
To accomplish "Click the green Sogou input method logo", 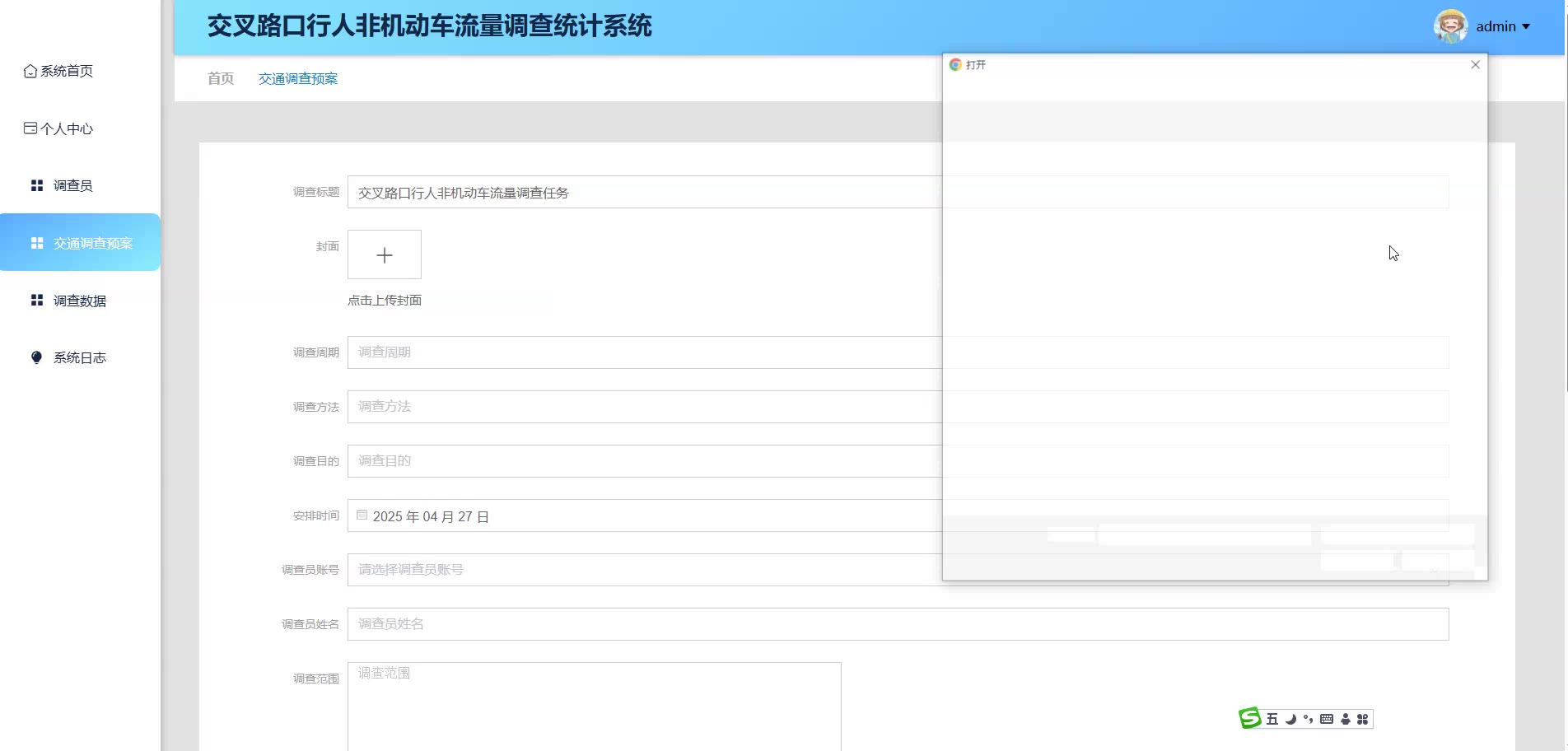I will [x=1250, y=718].
